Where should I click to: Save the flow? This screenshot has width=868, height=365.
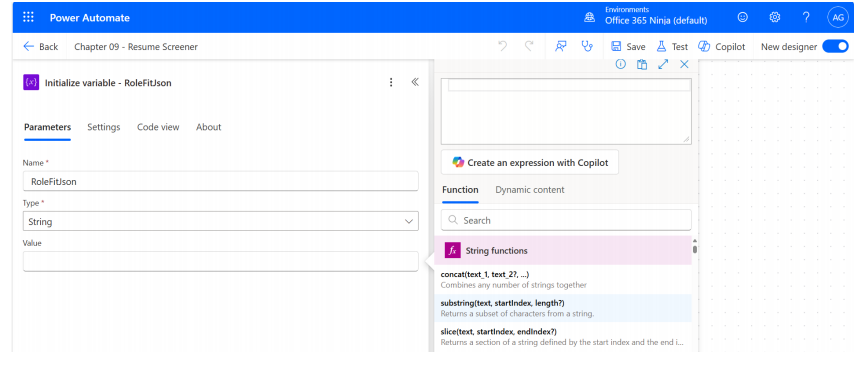click(x=628, y=47)
